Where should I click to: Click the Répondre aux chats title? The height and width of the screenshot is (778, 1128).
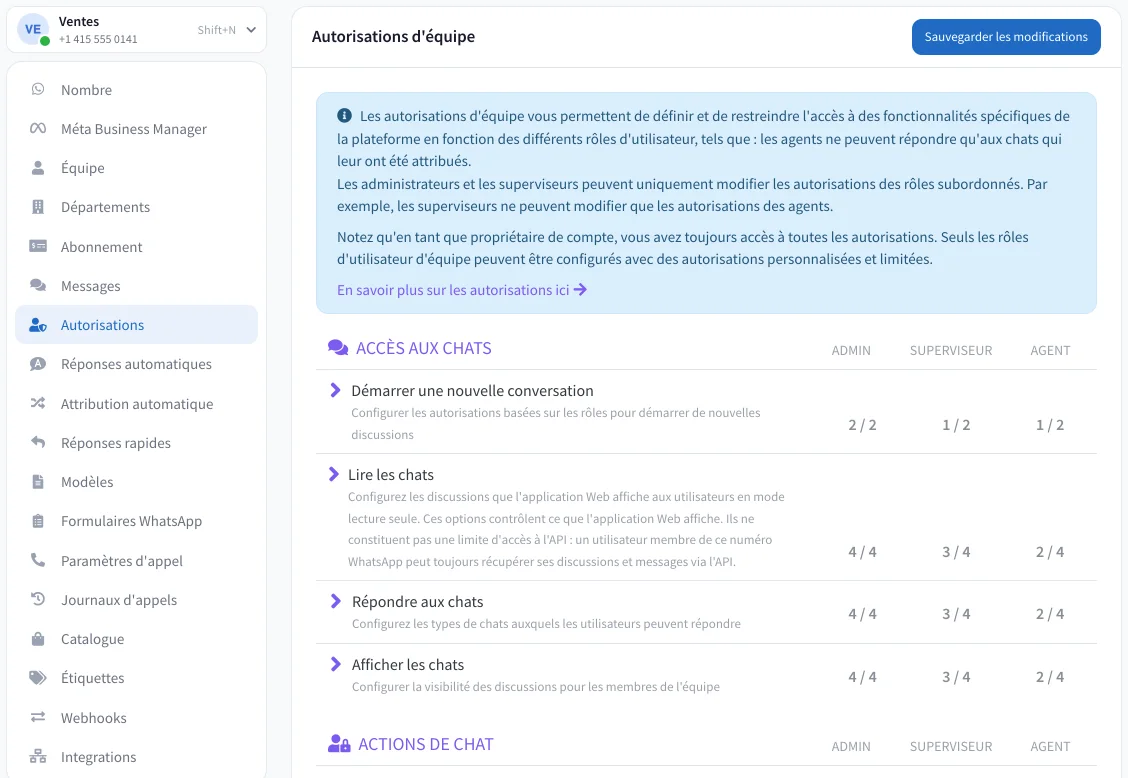pyautogui.click(x=417, y=602)
